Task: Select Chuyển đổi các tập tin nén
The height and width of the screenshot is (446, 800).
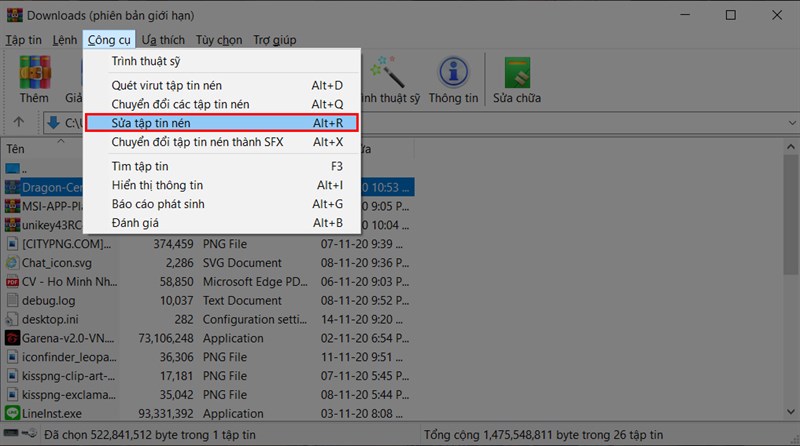Action: [x=222, y=104]
